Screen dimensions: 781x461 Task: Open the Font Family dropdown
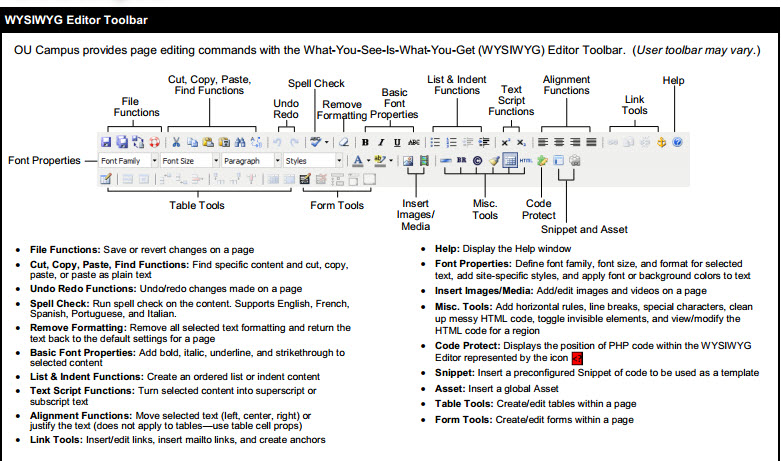pyautogui.click(x=129, y=161)
